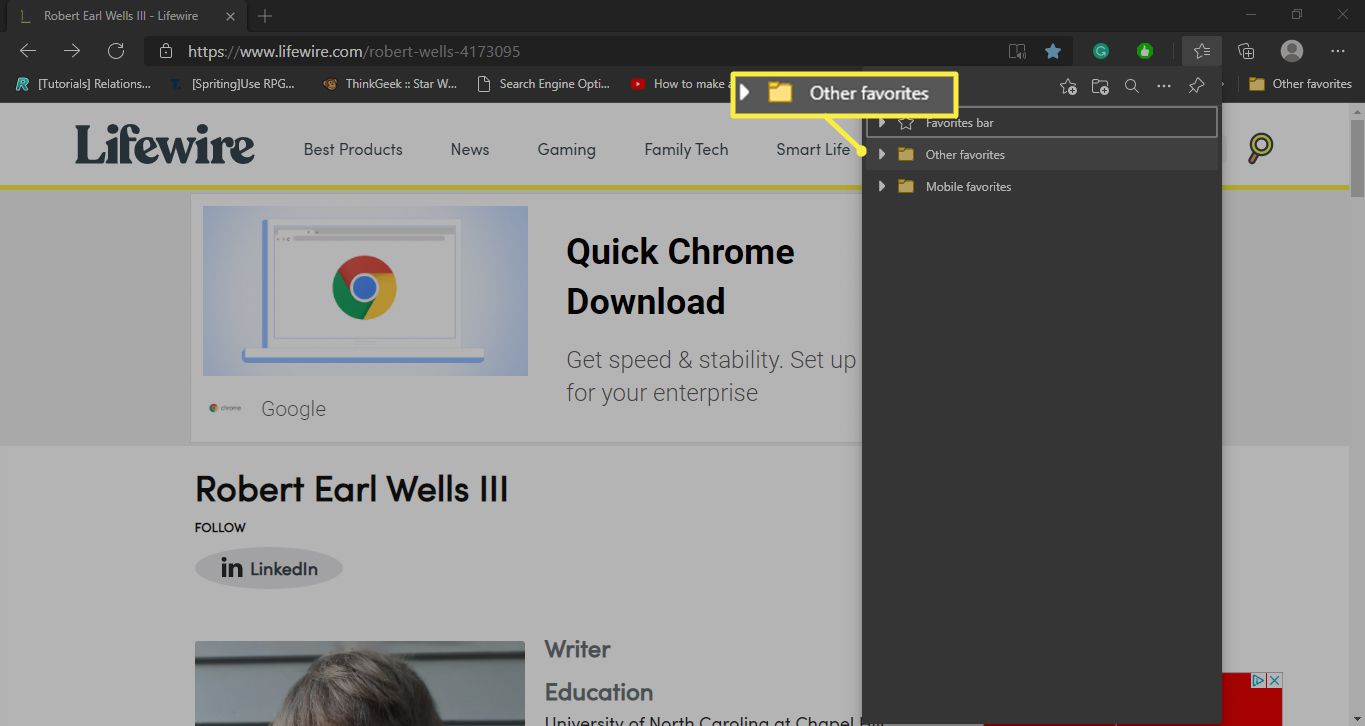
Task: Go back with the browser back arrow
Action: [28, 51]
